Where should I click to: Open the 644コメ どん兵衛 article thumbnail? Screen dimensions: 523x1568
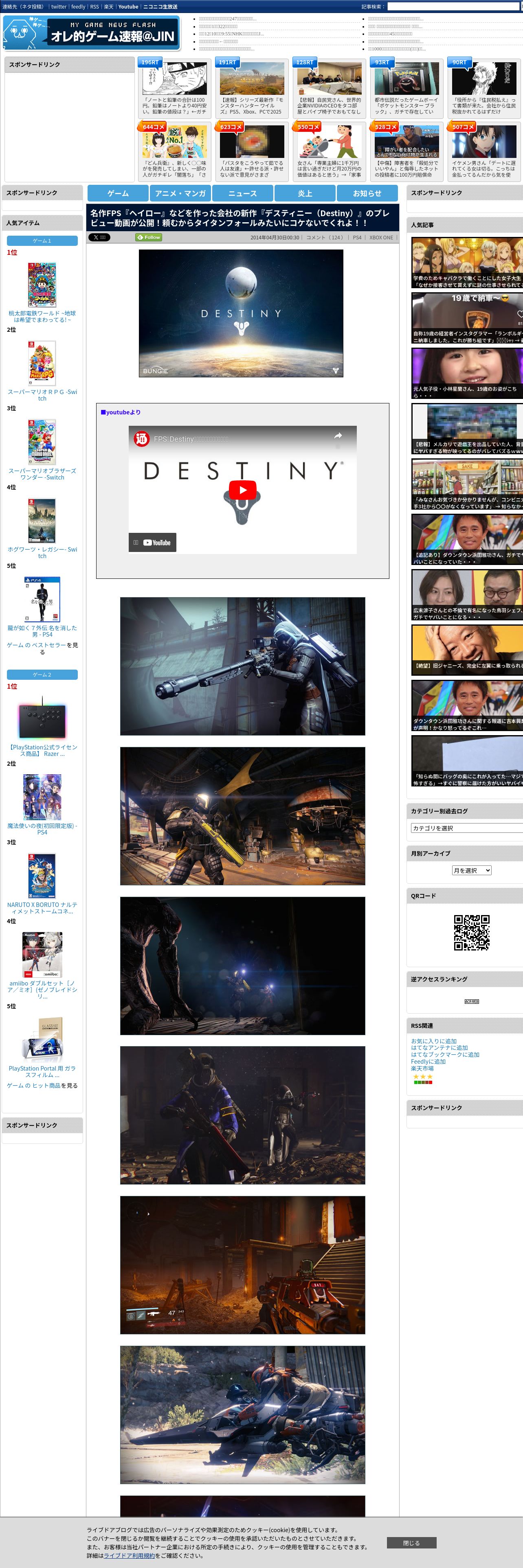(175, 141)
